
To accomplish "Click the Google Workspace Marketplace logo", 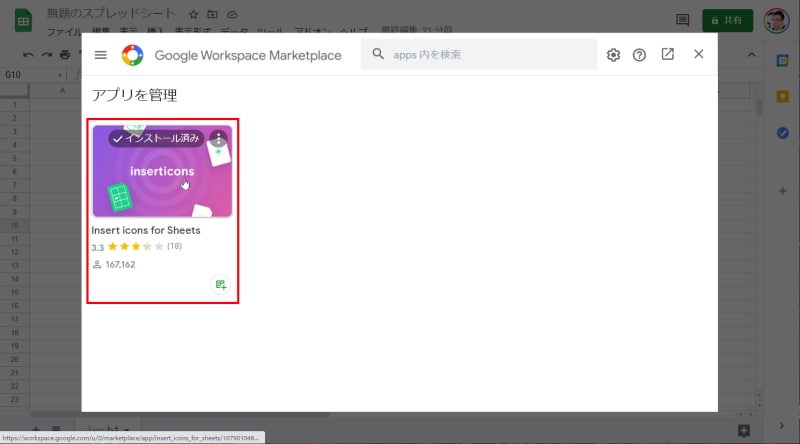I will [132, 55].
